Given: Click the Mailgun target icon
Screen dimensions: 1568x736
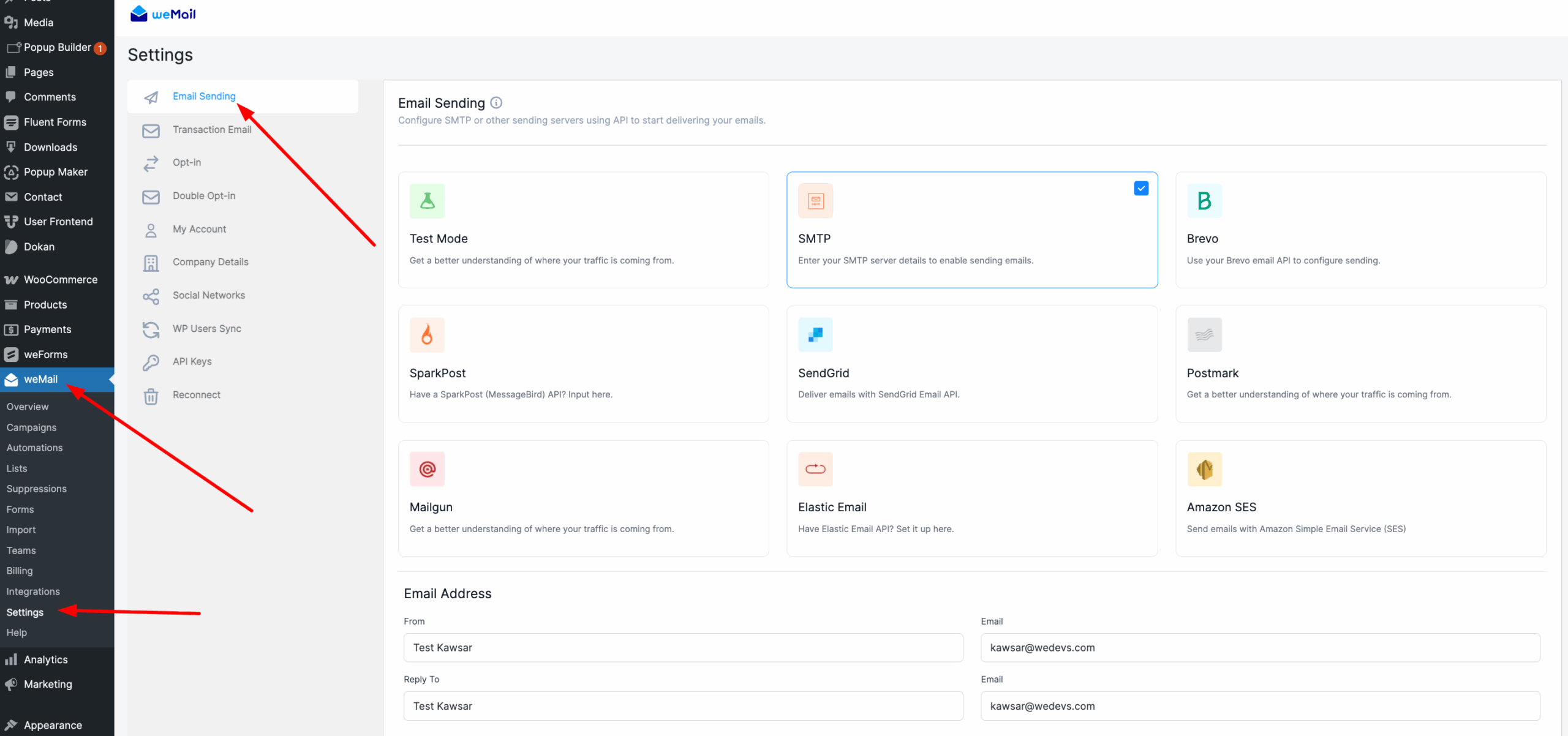Looking at the screenshot, I should [x=427, y=469].
